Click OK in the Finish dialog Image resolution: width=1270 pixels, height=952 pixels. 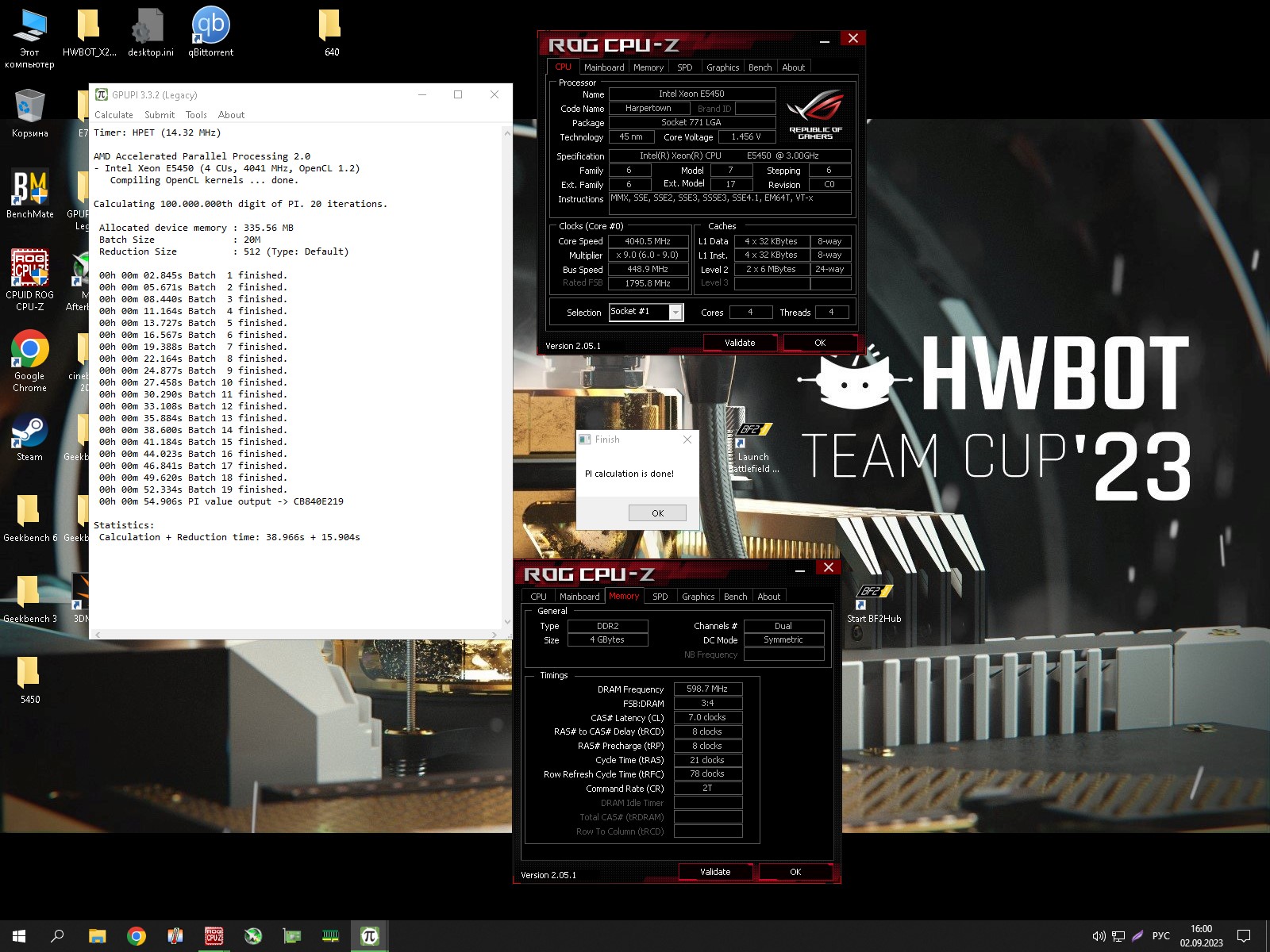point(657,513)
